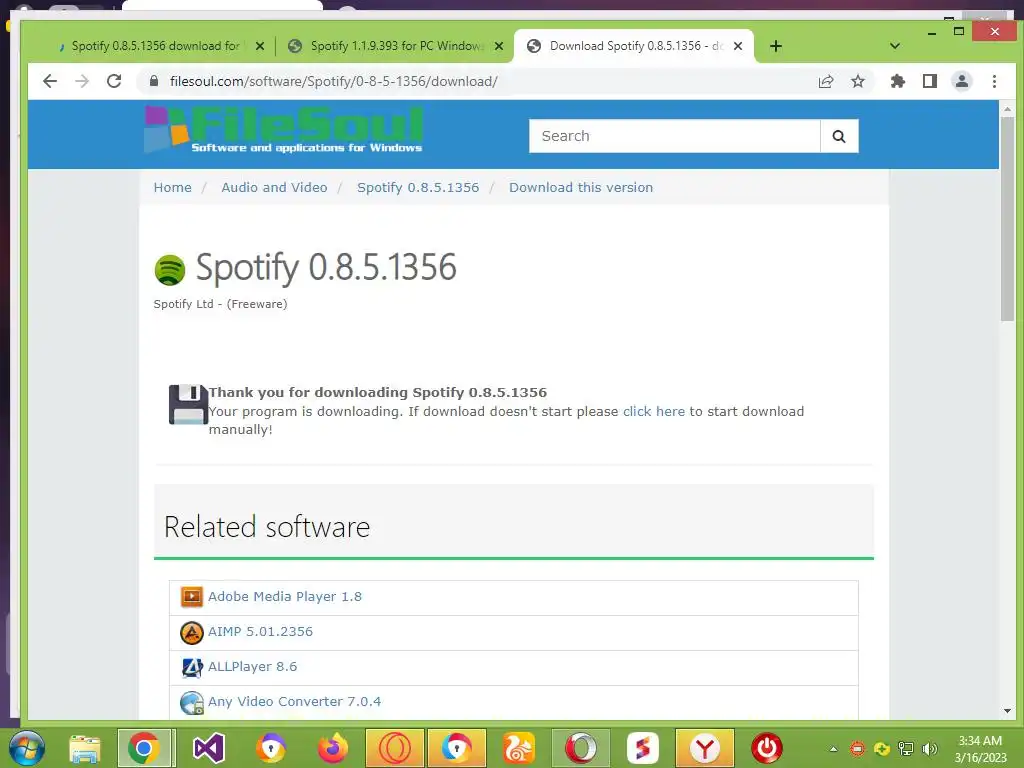Open 'ALLPlayer 8.6' link

coord(252,667)
